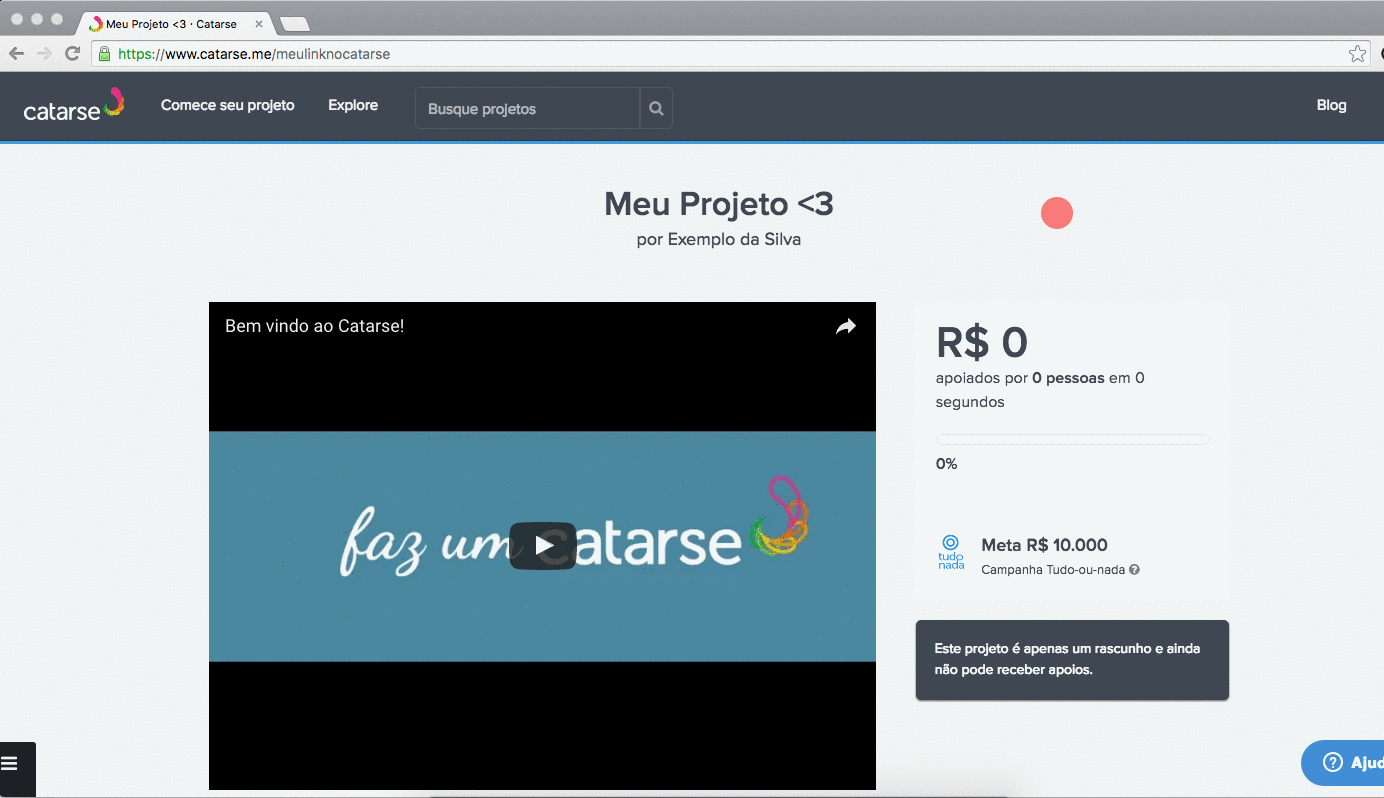Click the Meta R$ 10.000 goal text

(x=1045, y=545)
